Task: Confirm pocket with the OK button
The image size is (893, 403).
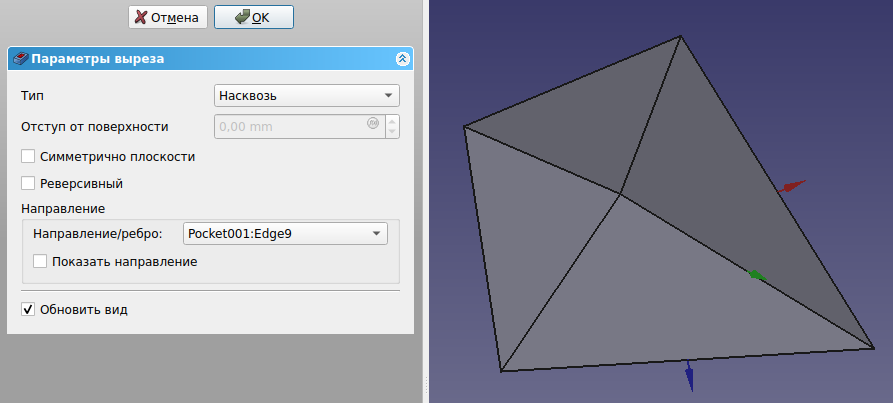Action: click(x=253, y=17)
